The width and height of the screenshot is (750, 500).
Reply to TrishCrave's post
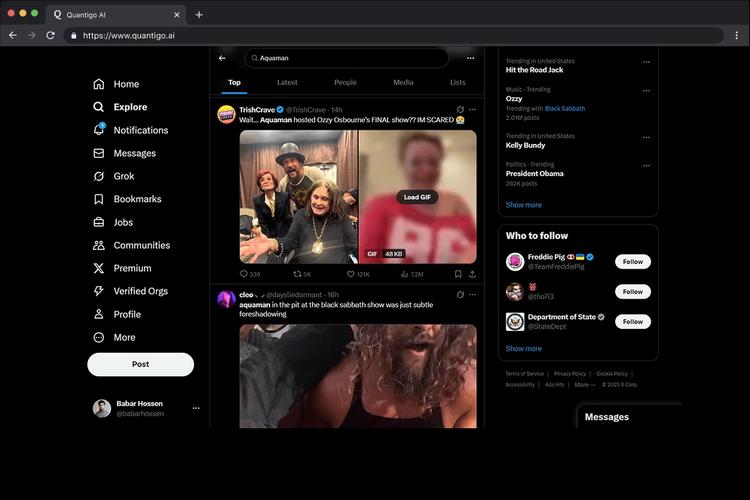pos(250,274)
